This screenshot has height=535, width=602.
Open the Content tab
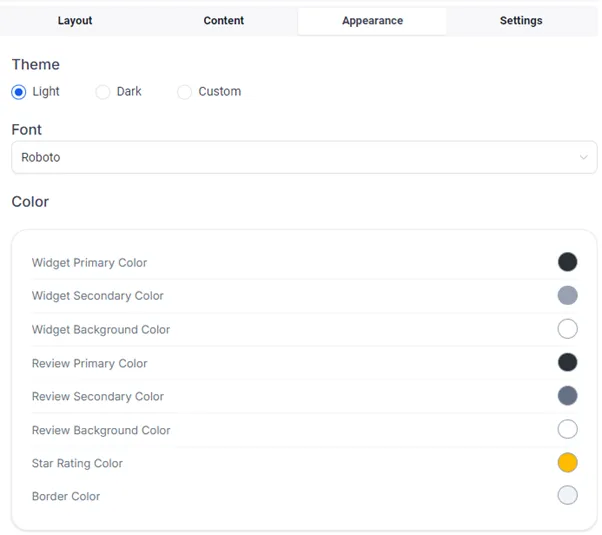[223, 21]
